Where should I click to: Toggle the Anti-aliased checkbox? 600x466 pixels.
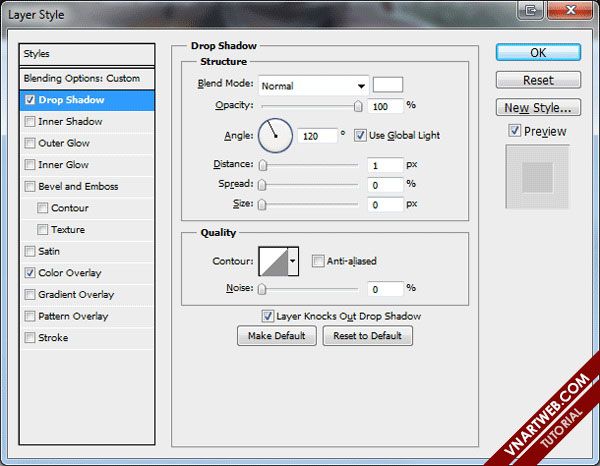(318, 262)
